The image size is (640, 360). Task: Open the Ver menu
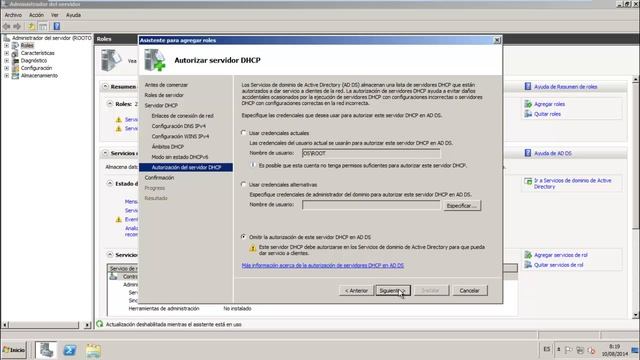[x=55, y=15]
